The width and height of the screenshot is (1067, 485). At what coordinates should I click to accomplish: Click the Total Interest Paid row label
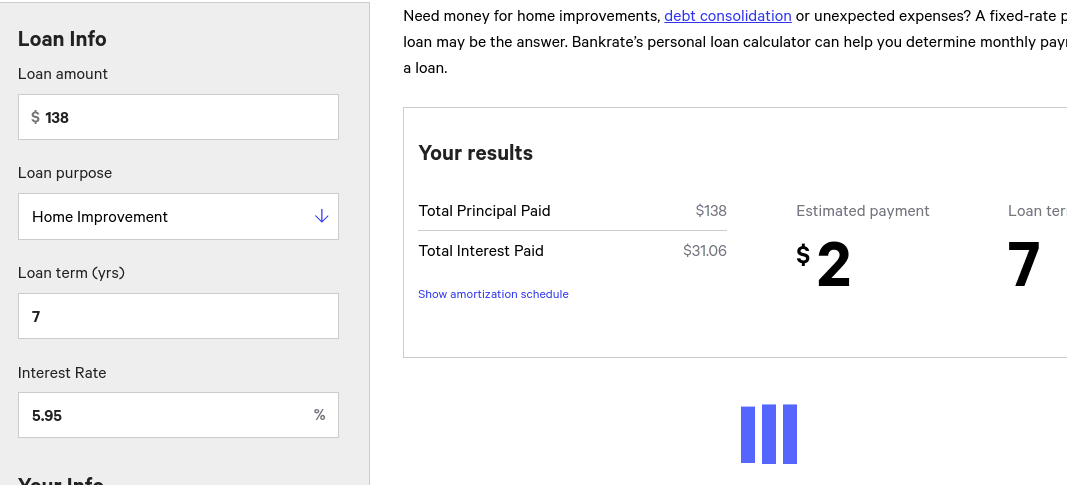(481, 251)
